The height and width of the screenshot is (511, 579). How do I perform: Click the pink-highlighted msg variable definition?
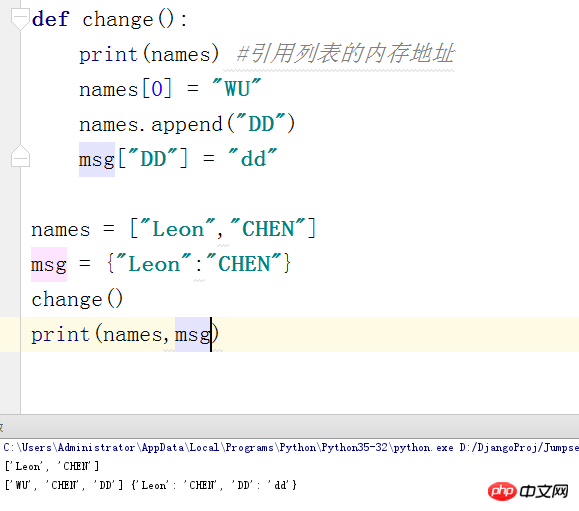click(x=49, y=264)
